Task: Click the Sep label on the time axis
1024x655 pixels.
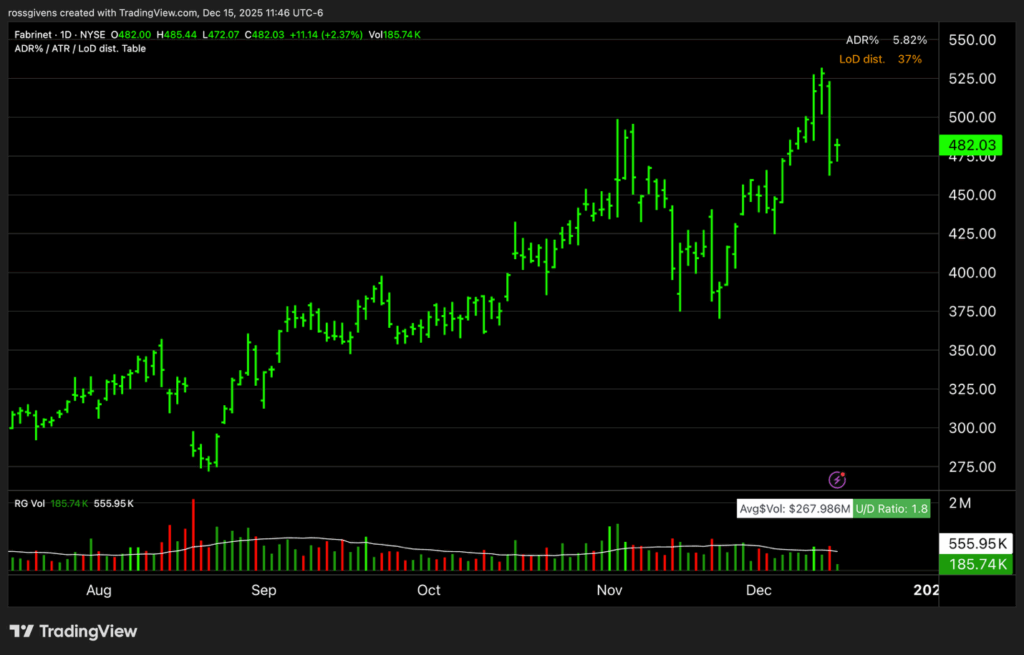Action: point(263,590)
